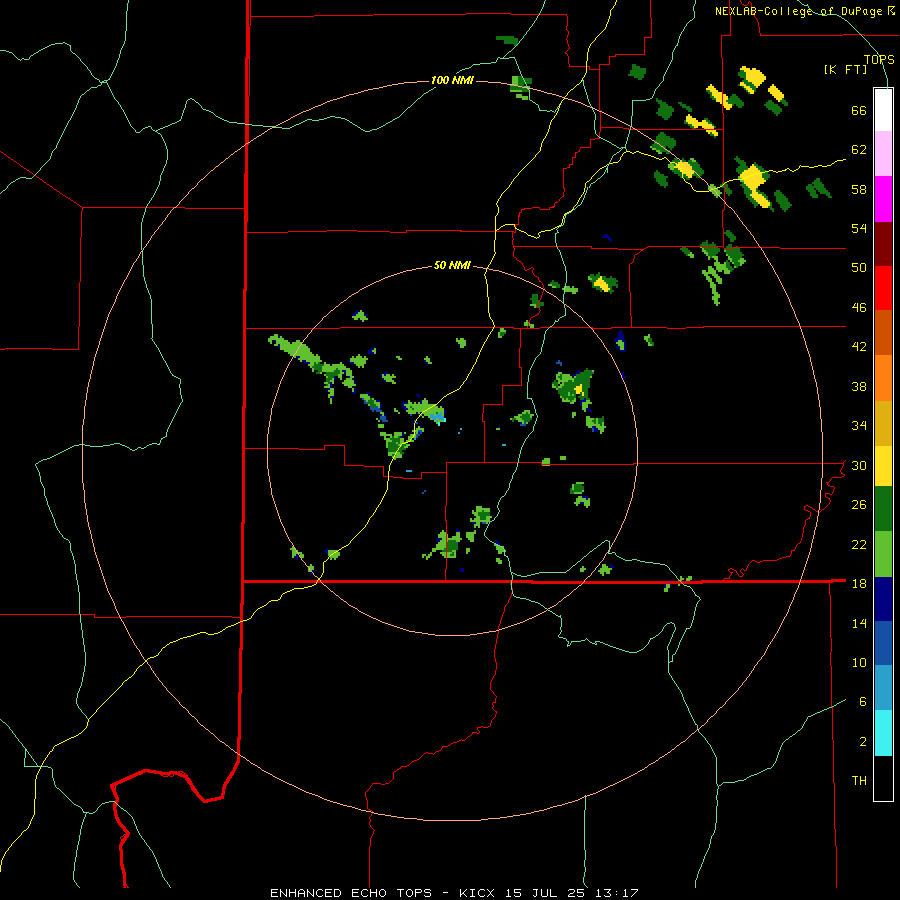900x900 pixels.
Task: Click the black threshold swatch at legend bottom
Action: click(883, 778)
